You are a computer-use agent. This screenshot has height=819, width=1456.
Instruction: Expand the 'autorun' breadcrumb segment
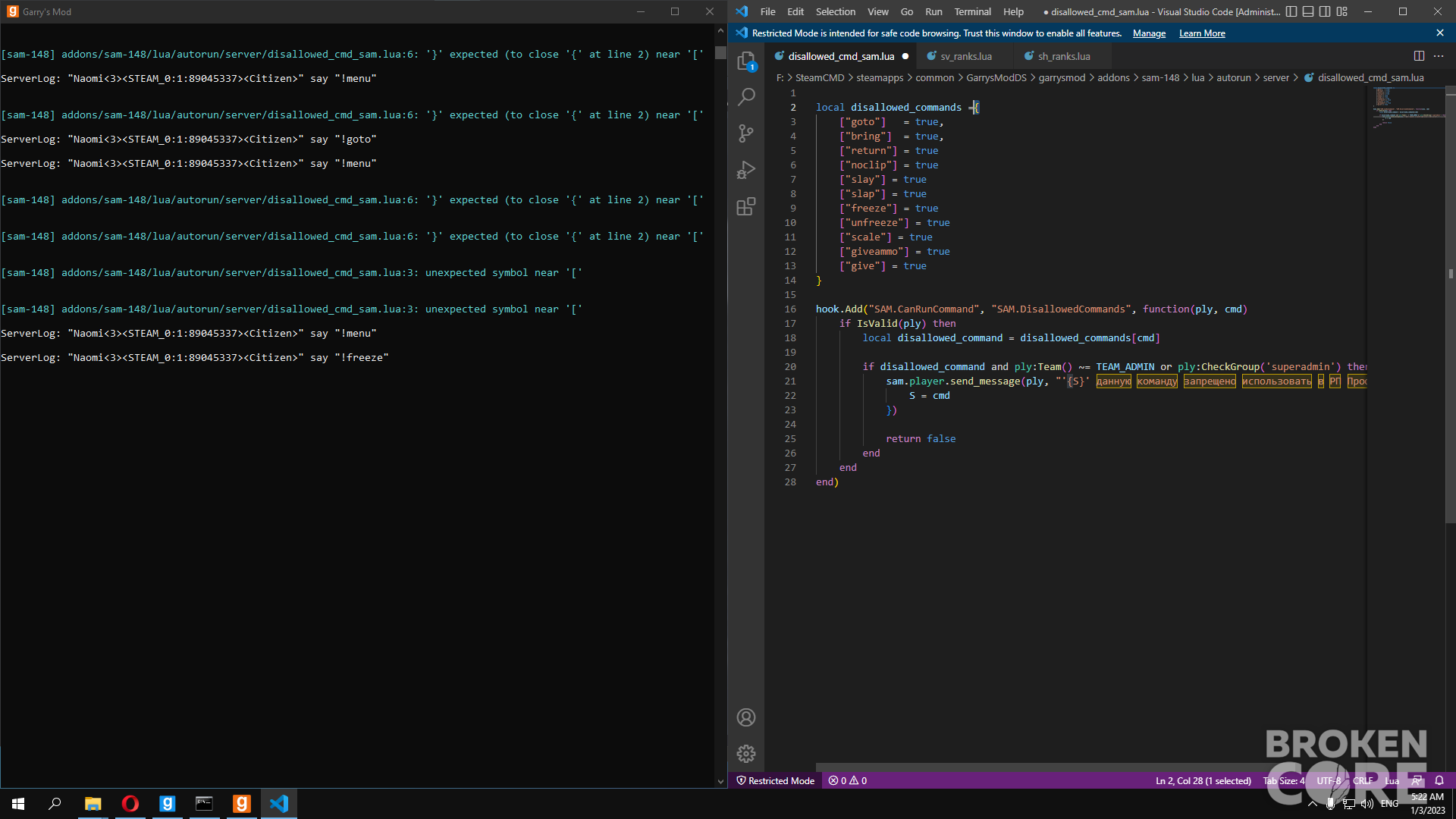(x=1234, y=77)
